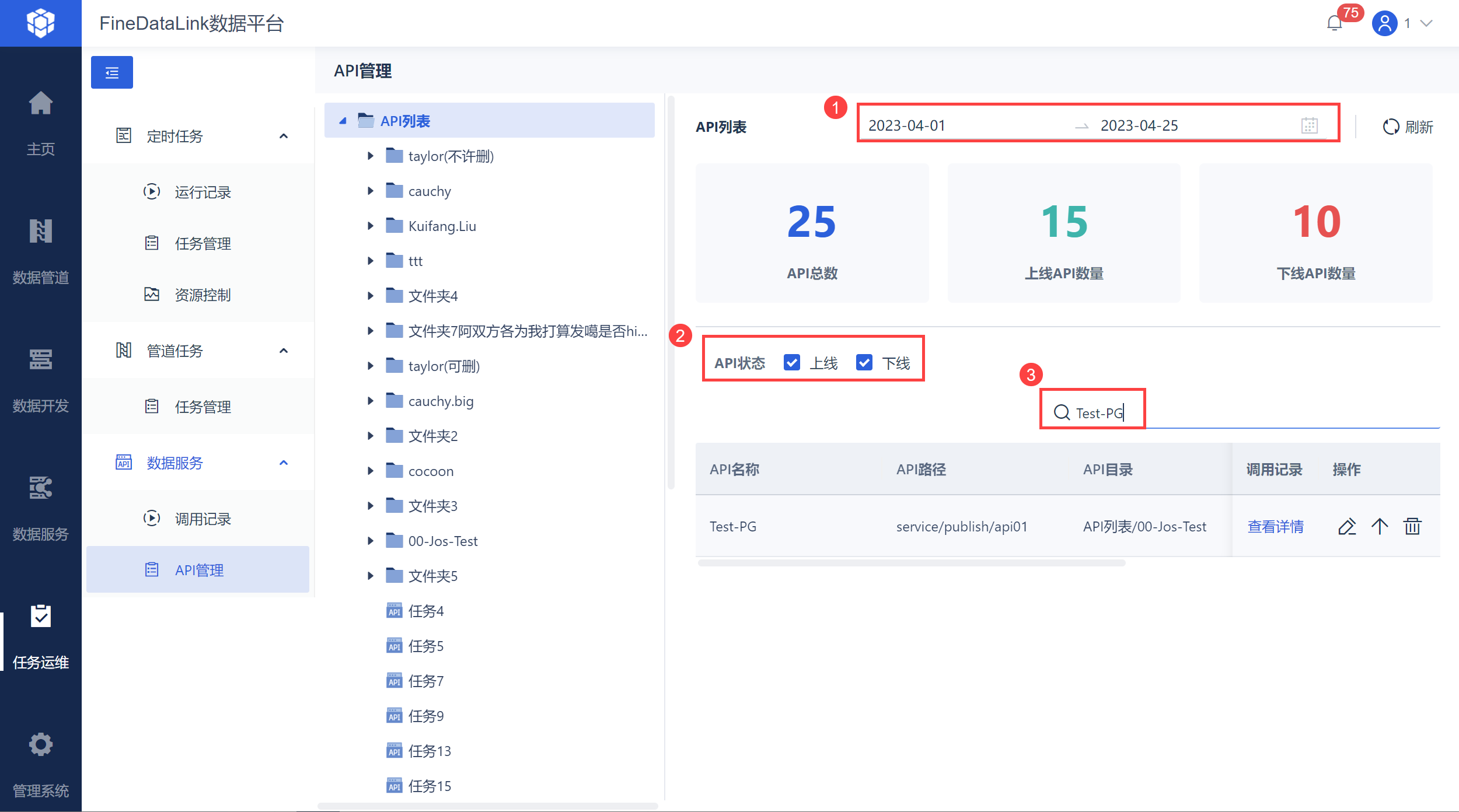Click the API列表 root folder icon
This screenshot has height=812, width=1459.
366,121
